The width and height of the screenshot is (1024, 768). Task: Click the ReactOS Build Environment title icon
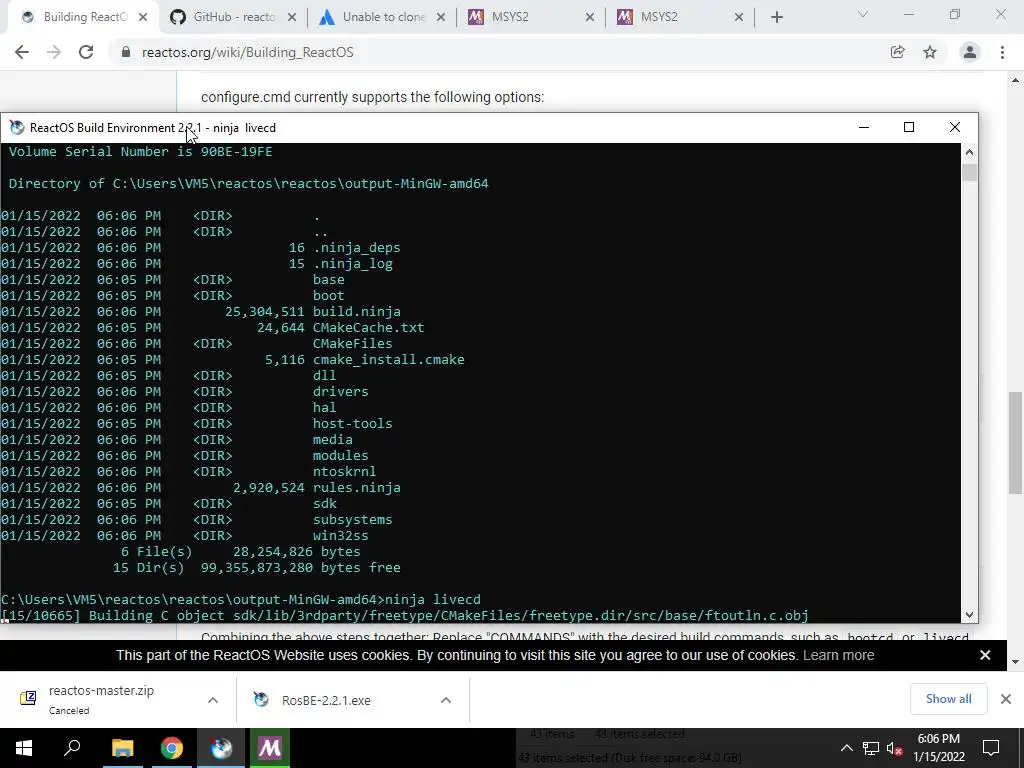coord(17,127)
